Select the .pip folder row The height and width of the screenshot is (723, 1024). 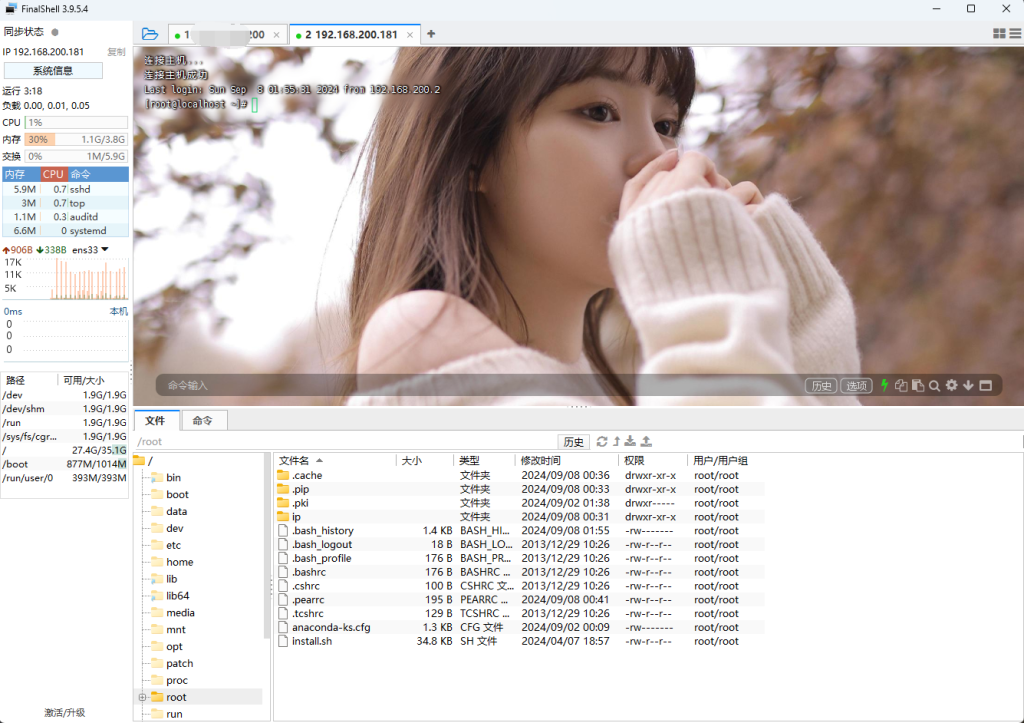tap(519, 489)
